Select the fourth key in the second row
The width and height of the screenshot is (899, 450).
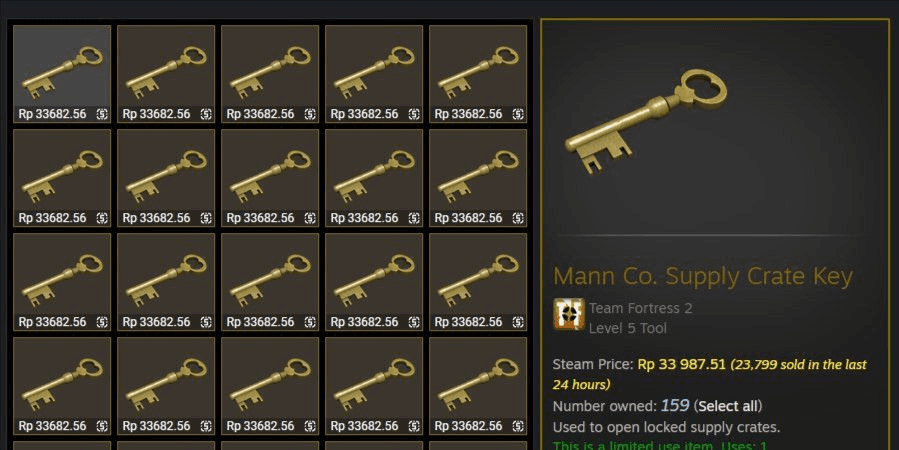click(374, 178)
